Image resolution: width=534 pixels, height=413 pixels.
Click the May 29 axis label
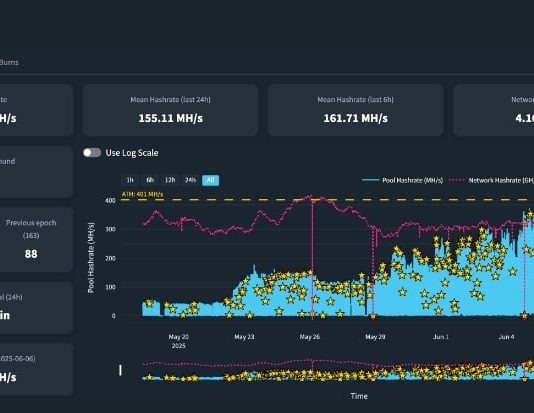click(x=375, y=337)
